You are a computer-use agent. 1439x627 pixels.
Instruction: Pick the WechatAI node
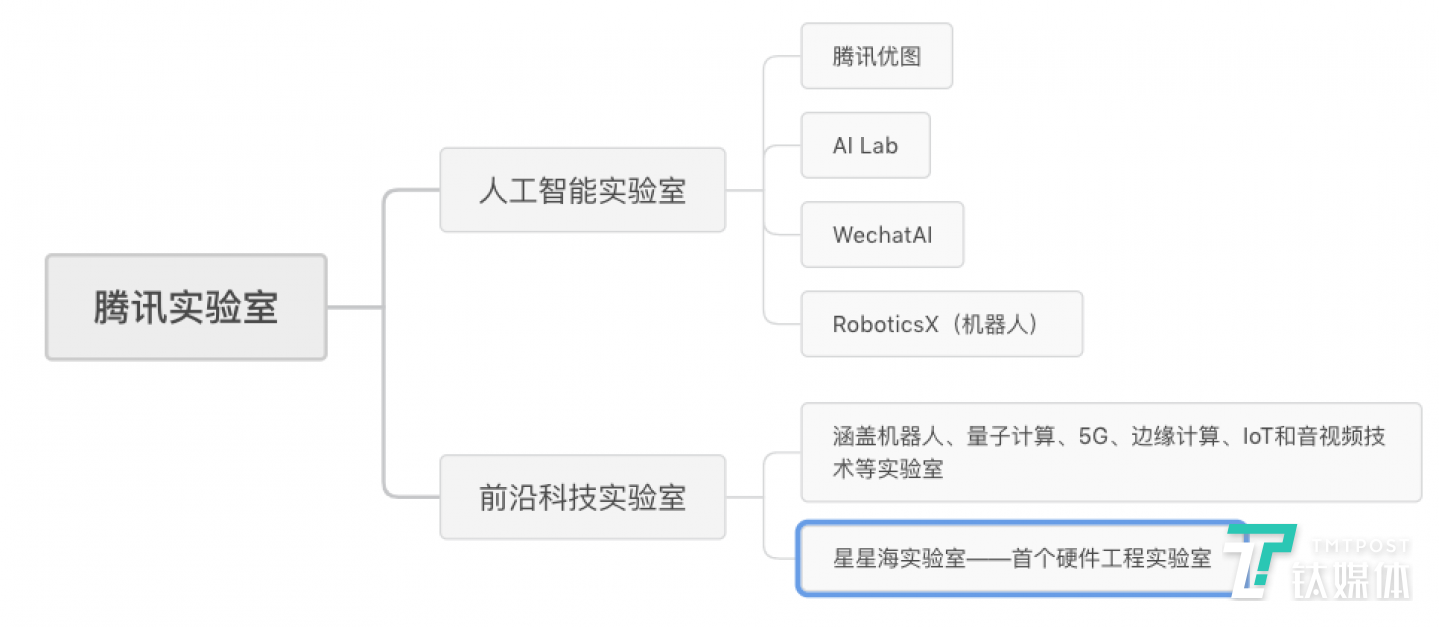(882, 235)
